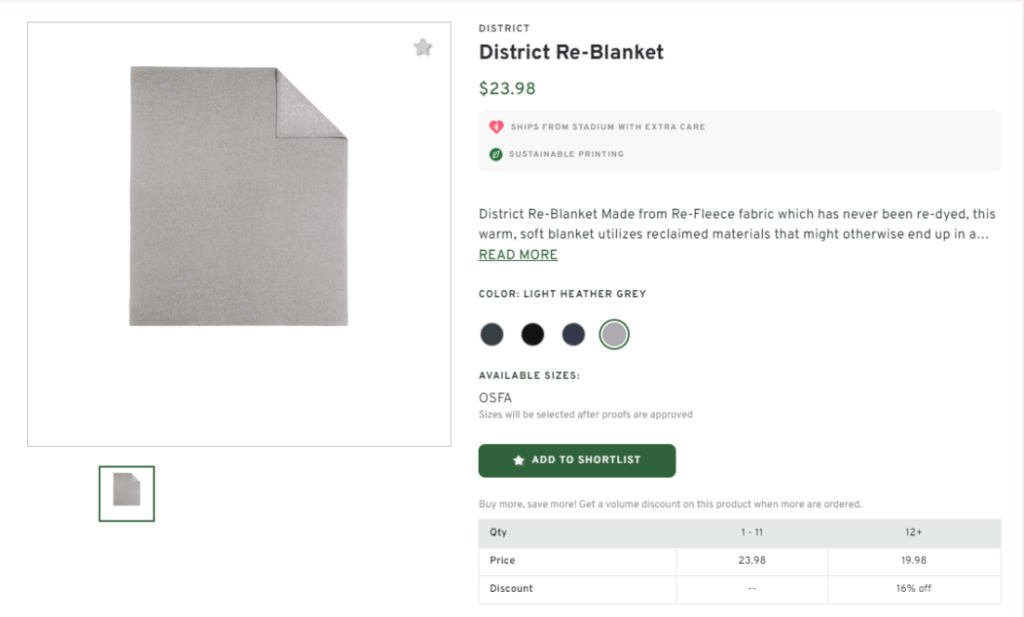Click the Qty header in the pricing table
Image resolution: width=1024 pixels, height=617 pixels.
point(497,532)
